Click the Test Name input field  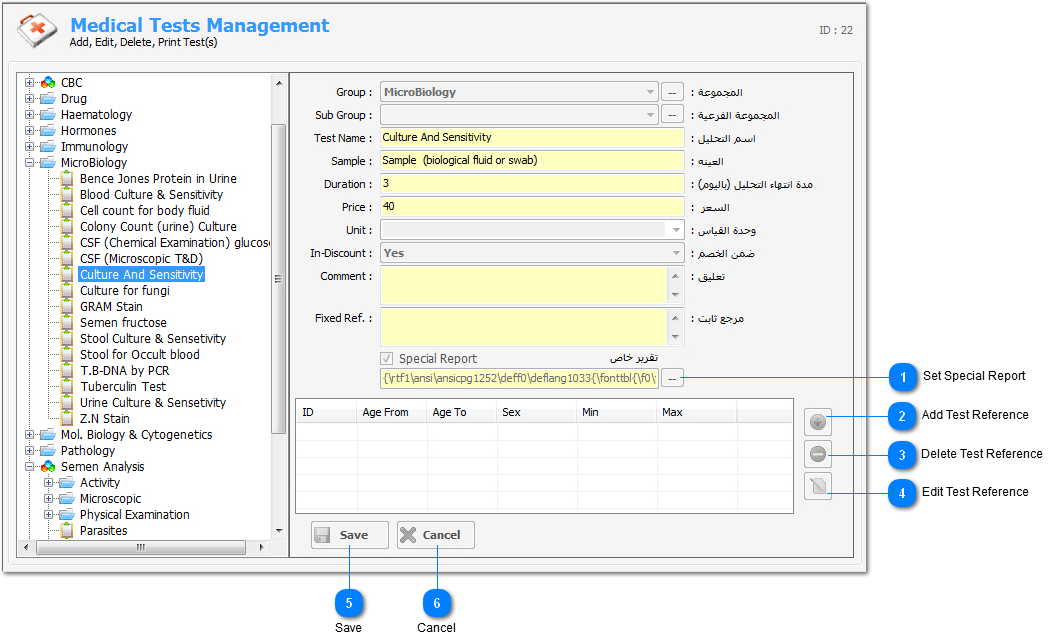point(532,138)
